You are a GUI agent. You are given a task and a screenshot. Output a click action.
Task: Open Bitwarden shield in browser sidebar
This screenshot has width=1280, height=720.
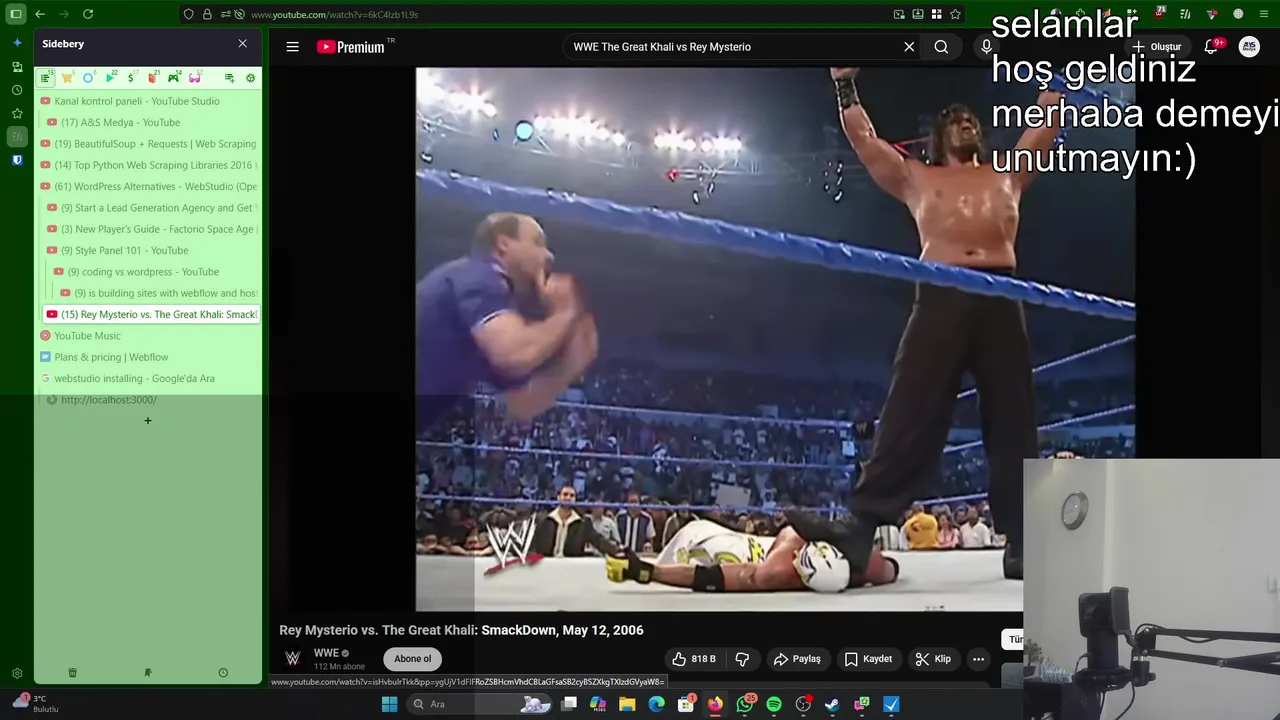(x=17, y=160)
